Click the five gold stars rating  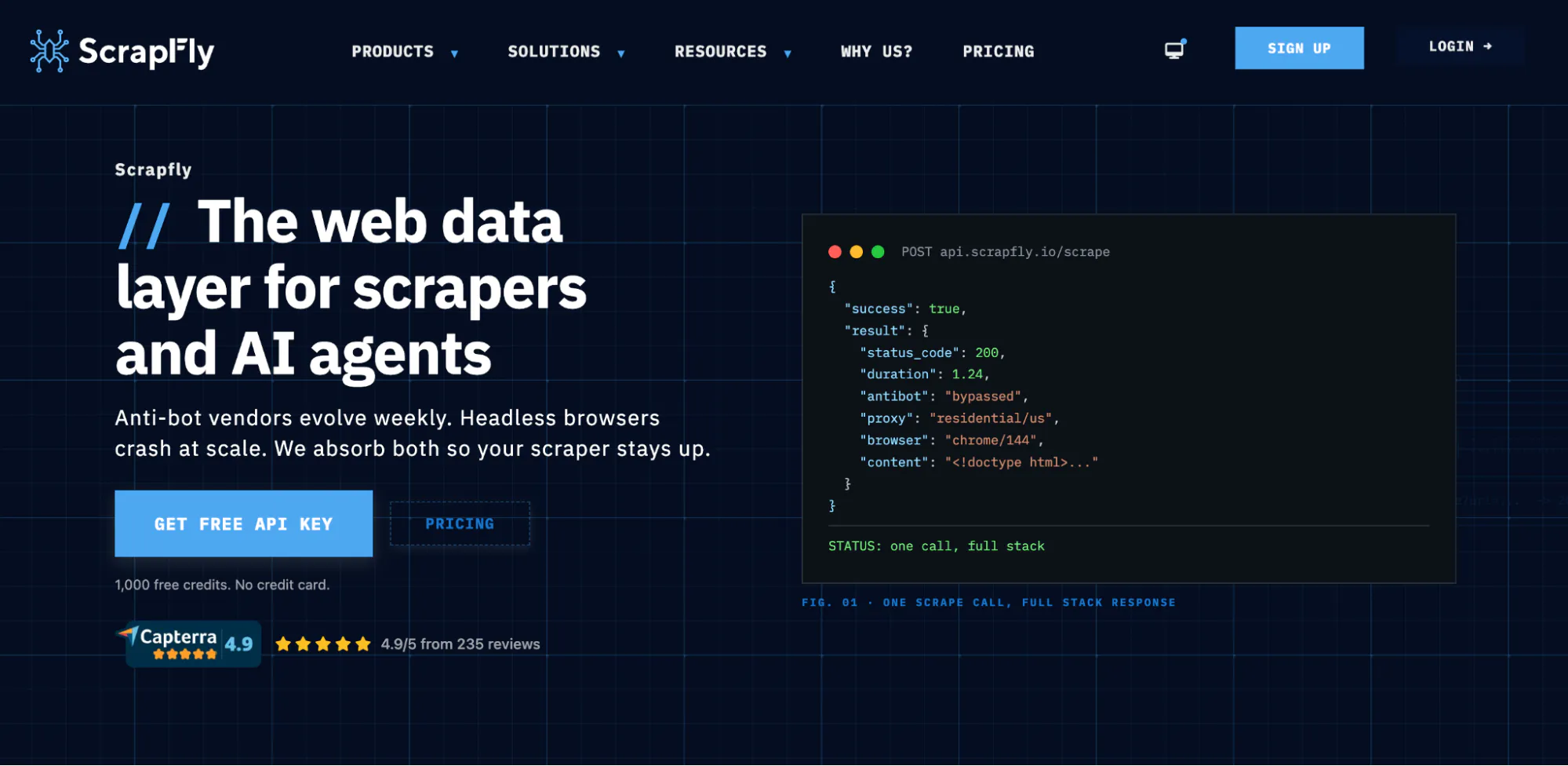coord(322,644)
